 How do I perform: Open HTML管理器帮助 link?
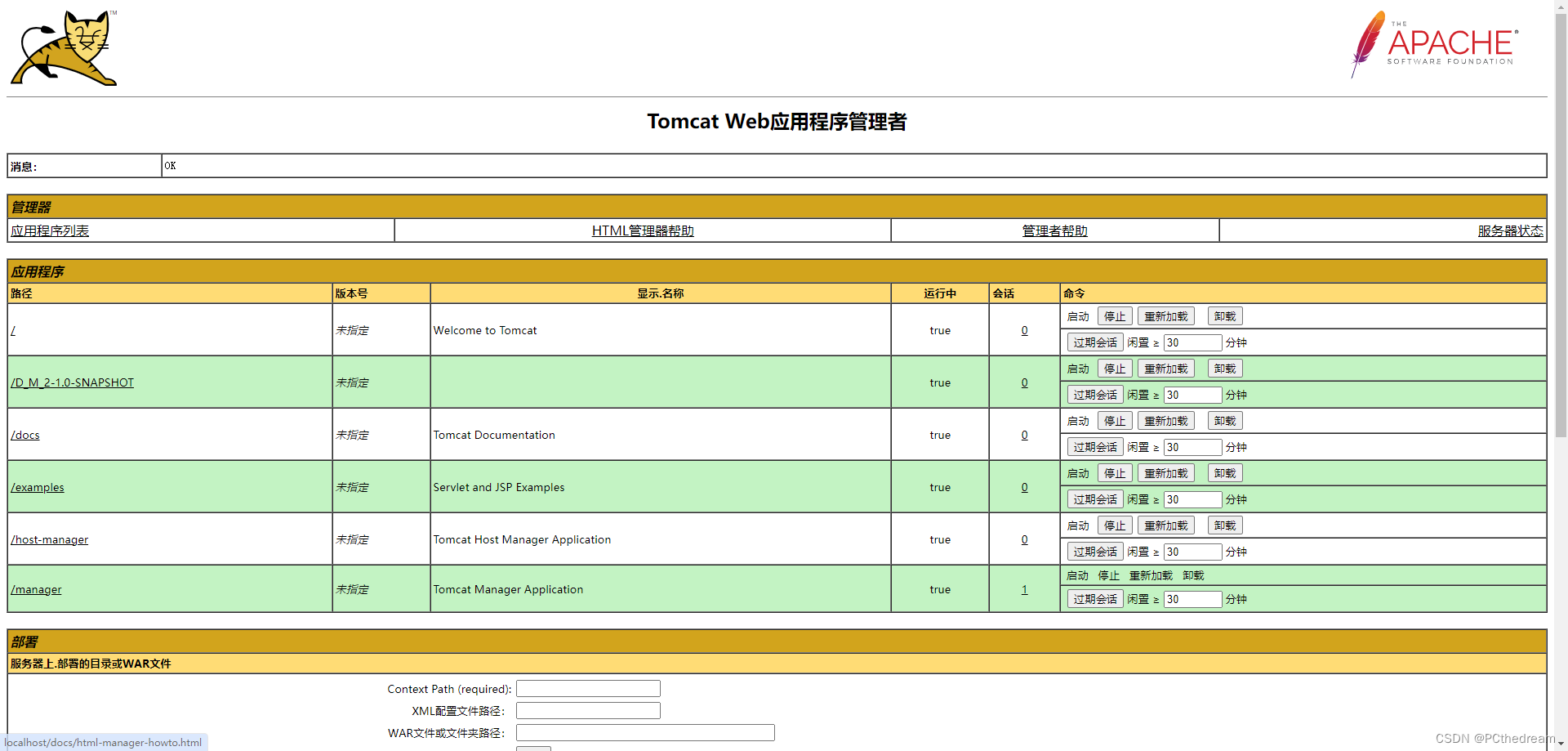(x=643, y=230)
